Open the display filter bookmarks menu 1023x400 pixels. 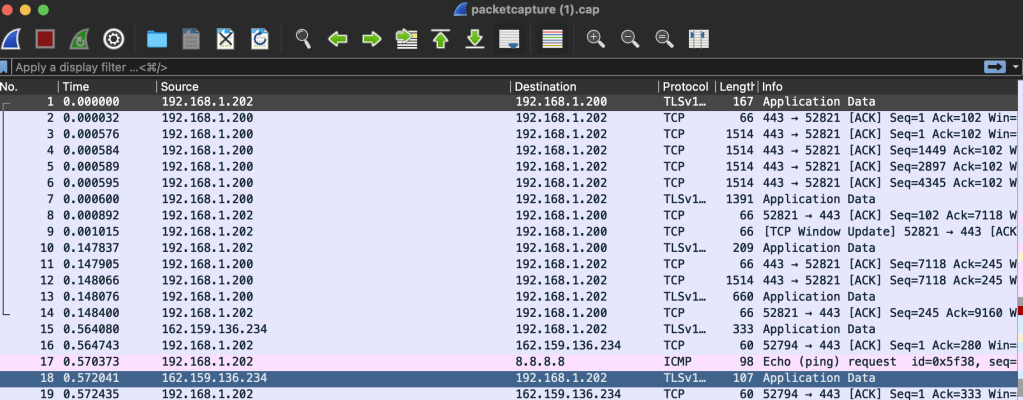point(5,67)
